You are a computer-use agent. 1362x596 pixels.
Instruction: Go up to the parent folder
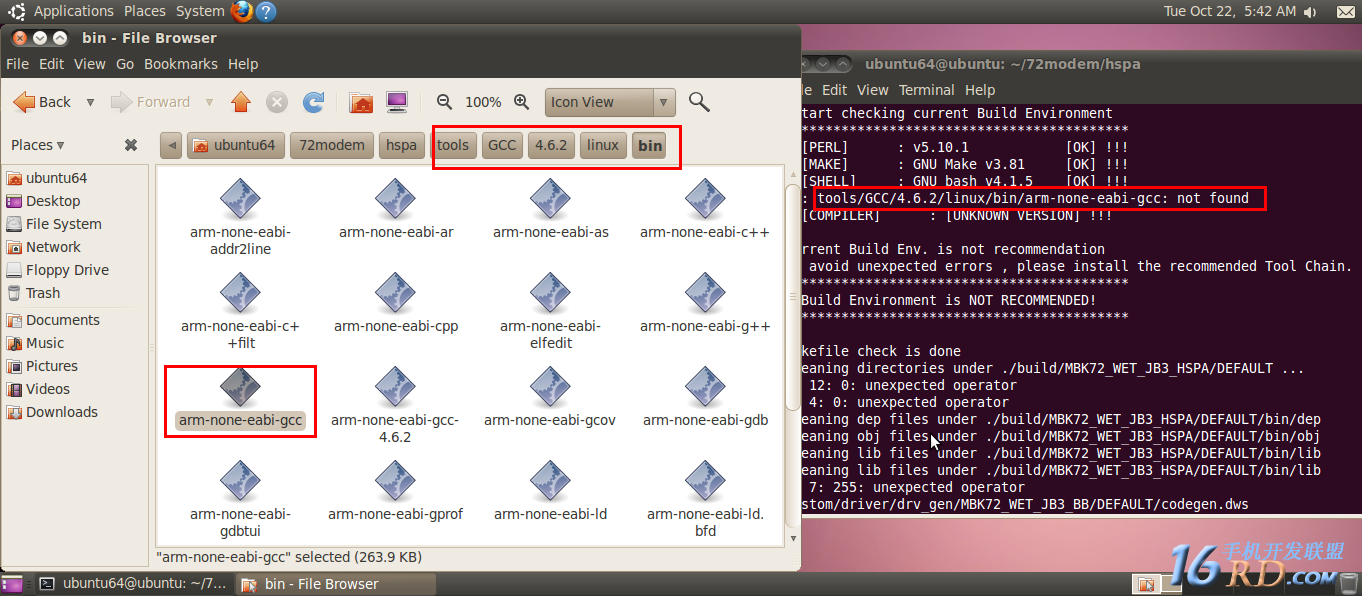pyautogui.click(x=241, y=102)
